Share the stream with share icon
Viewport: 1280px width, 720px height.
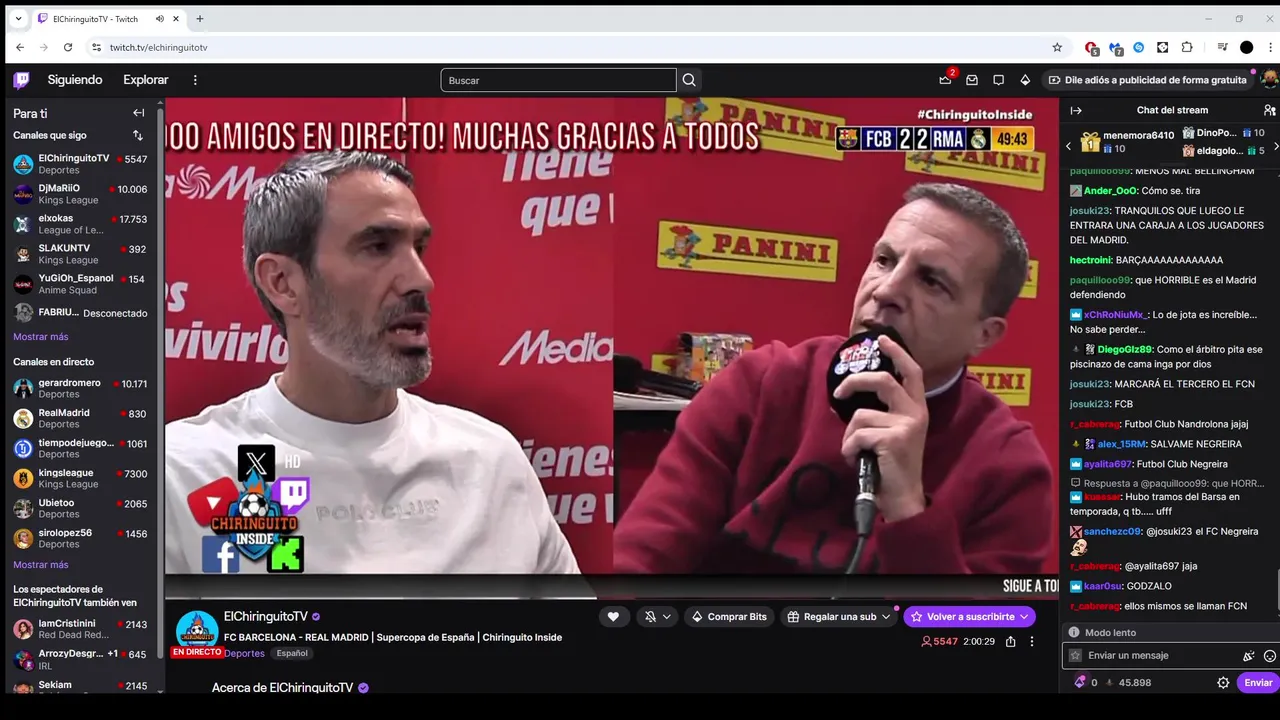1010,641
